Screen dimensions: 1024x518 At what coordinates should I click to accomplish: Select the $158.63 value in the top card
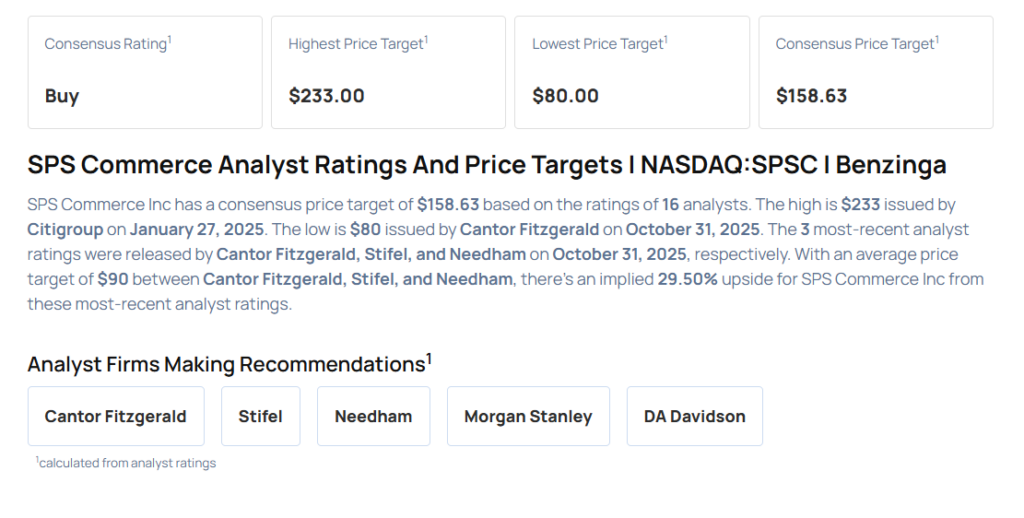click(811, 96)
